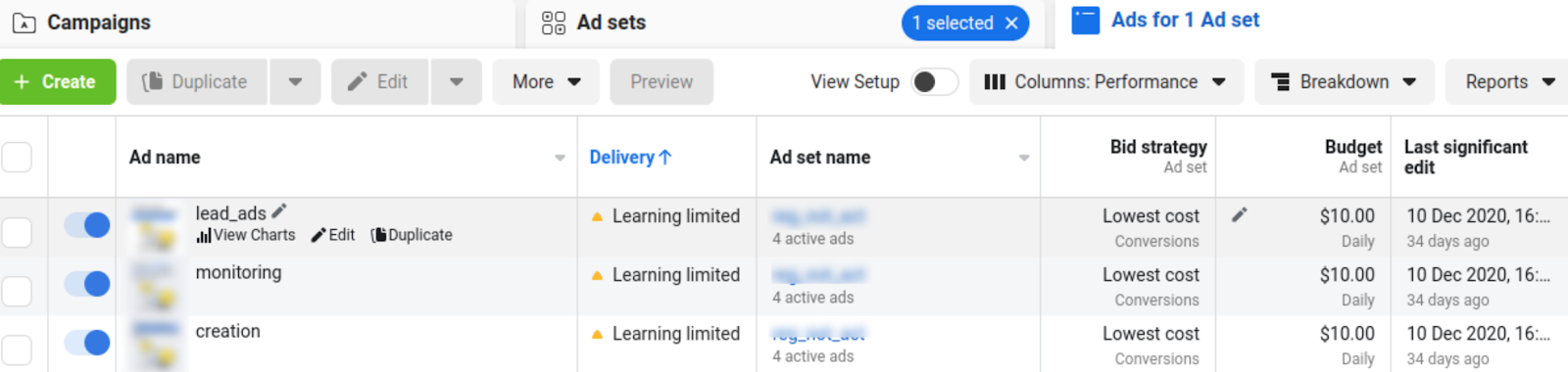
Task: Click the Campaigns folder icon
Action: coord(24,23)
